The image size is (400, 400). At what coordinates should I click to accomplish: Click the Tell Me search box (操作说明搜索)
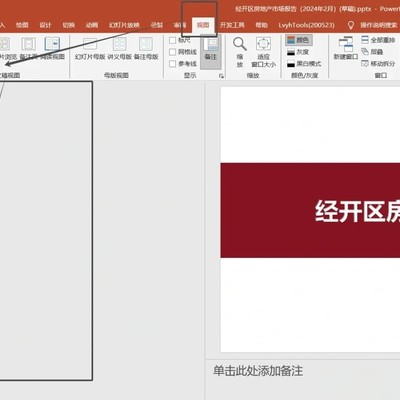(379, 25)
